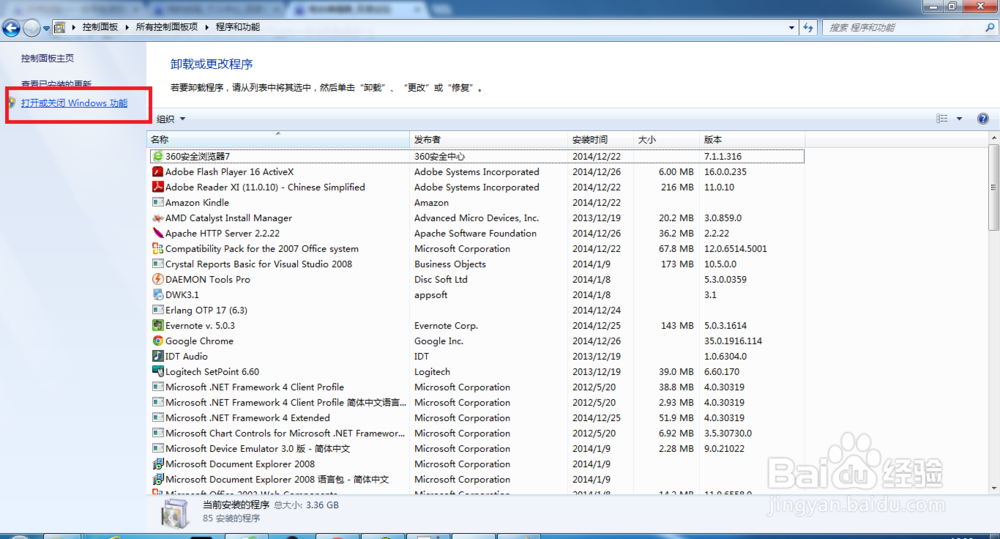Click the Logitech SetPoint 6.60 icon
Image resolution: width=1000 pixels, height=539 pixels.
(x=158, y=371)
